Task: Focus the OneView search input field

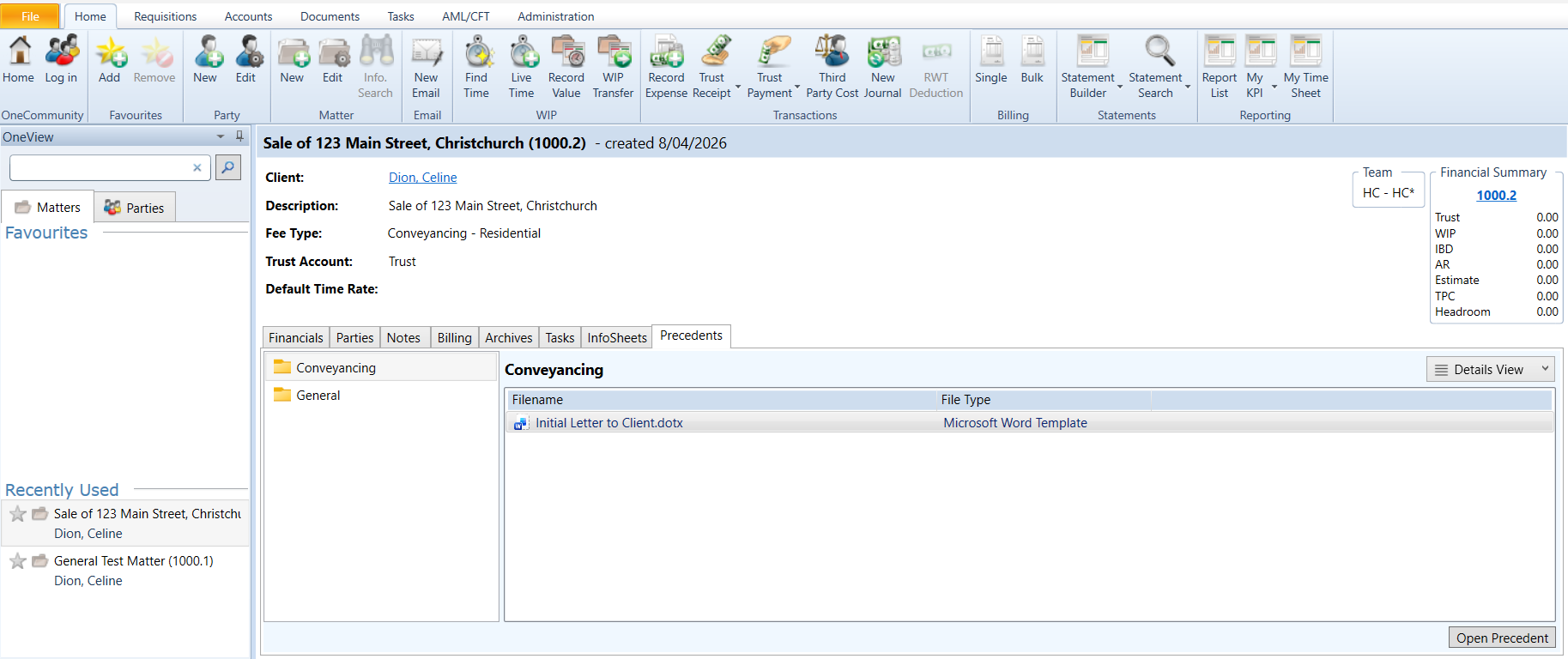Action: point(101,167)
